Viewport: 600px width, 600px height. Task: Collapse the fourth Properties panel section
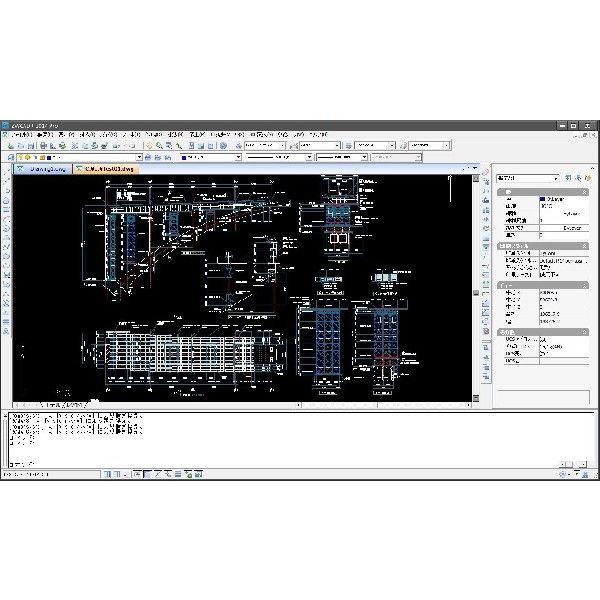pyautogui.click(x=585, y=332)
